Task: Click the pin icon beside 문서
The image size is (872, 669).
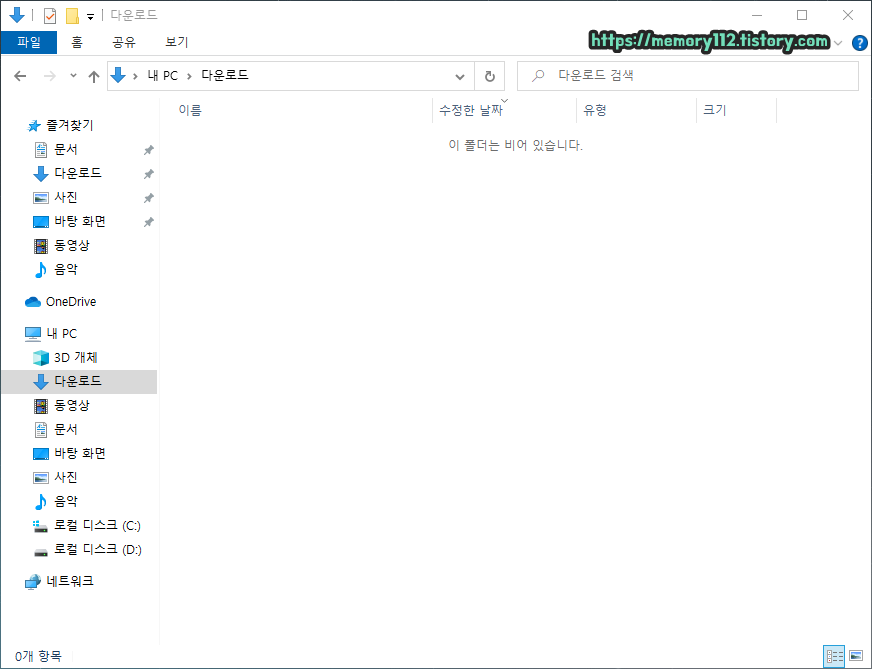Action: point(148,150)
